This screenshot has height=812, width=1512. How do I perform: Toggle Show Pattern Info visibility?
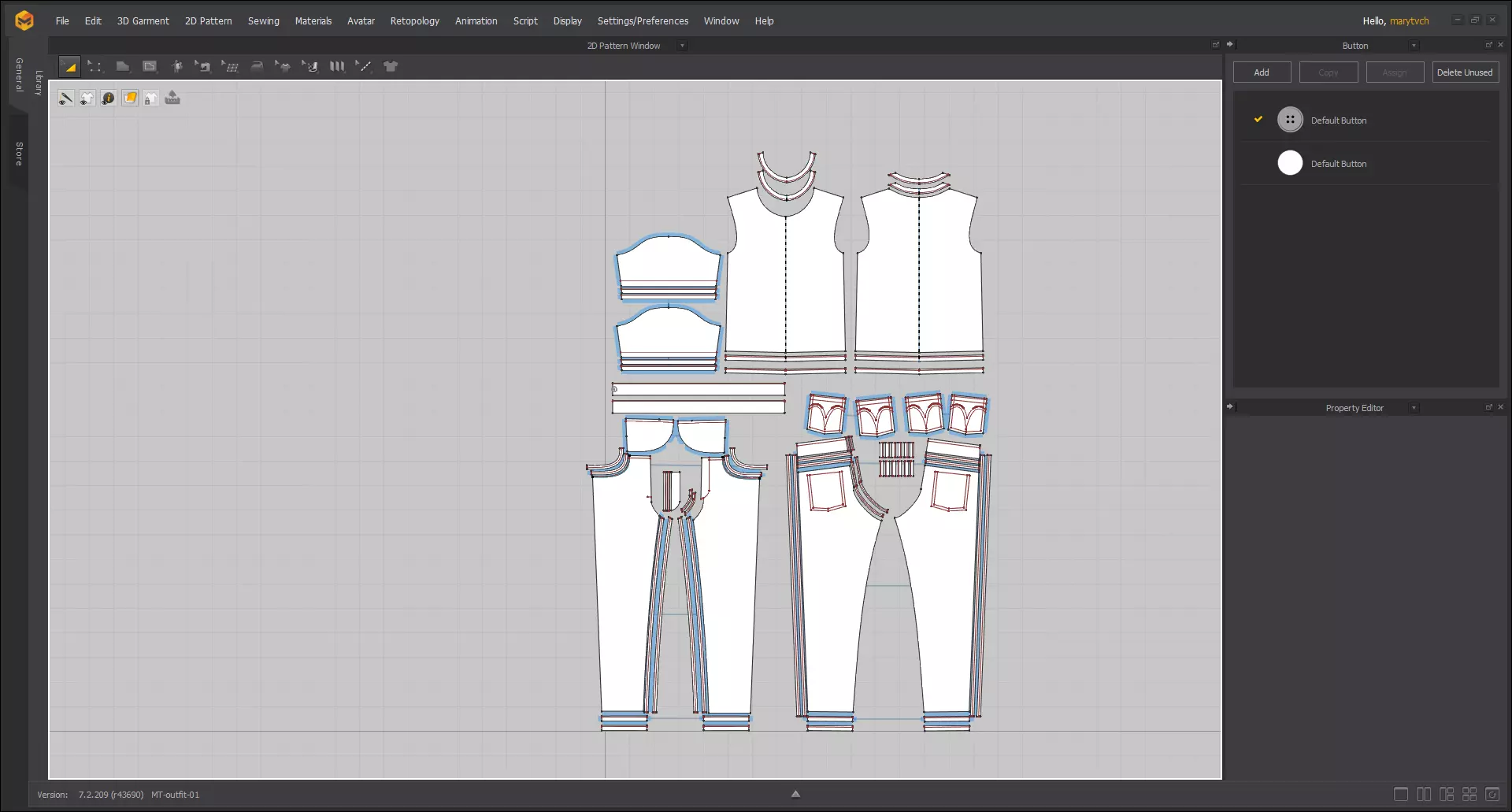(108, 98)
